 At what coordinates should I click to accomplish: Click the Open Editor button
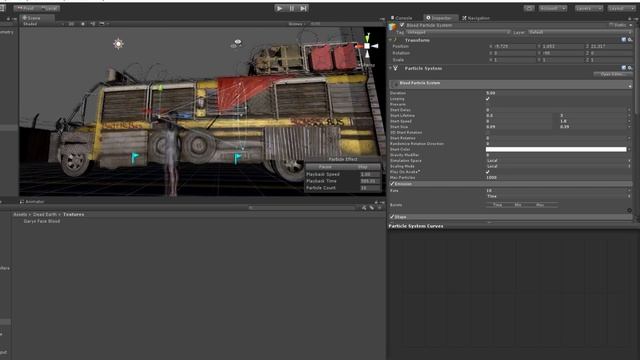[613, 74]
